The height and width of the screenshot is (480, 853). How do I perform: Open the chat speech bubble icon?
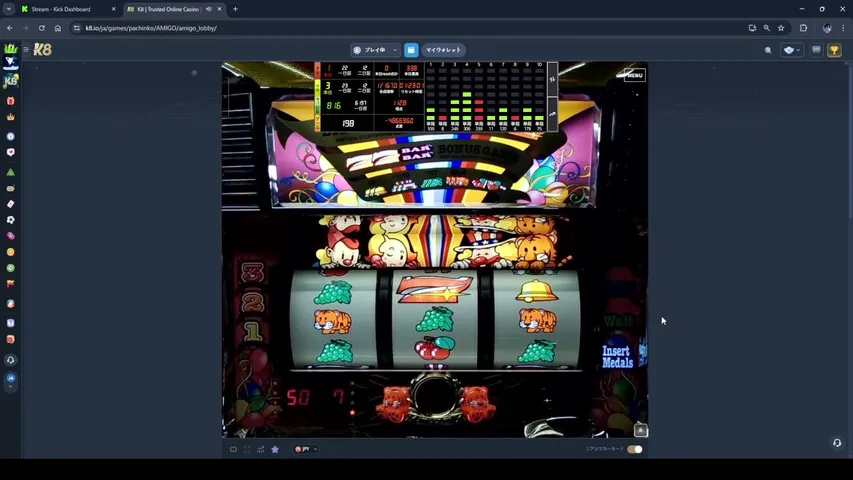click(816, 50)
